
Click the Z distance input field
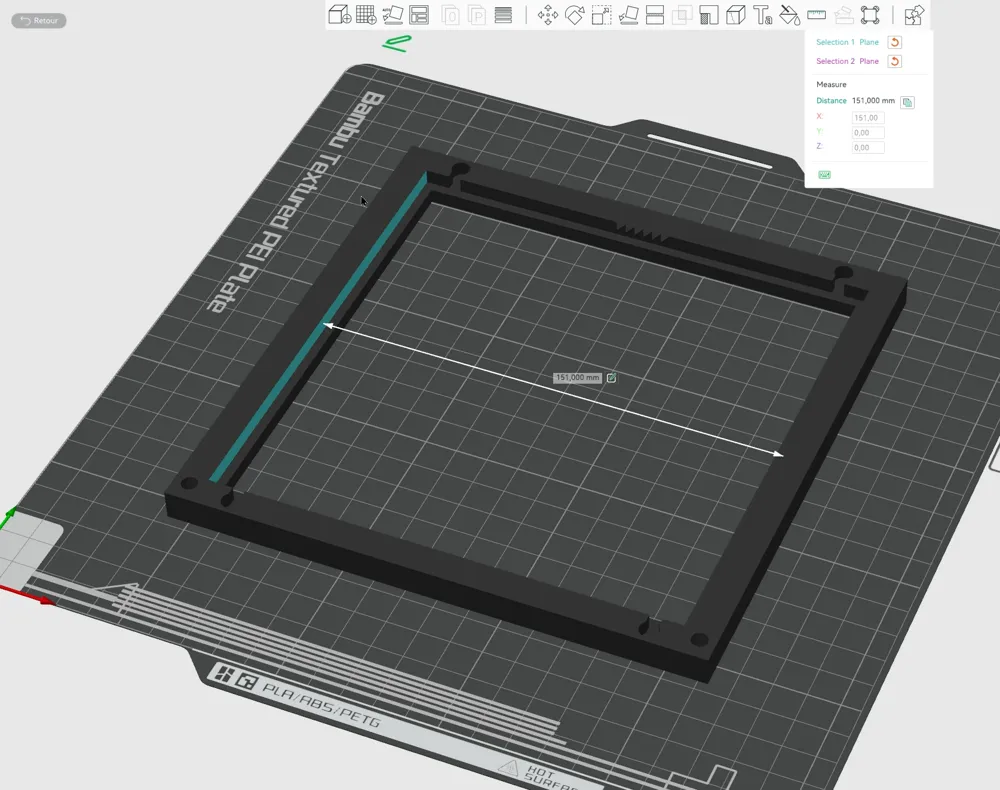[868, 147]
